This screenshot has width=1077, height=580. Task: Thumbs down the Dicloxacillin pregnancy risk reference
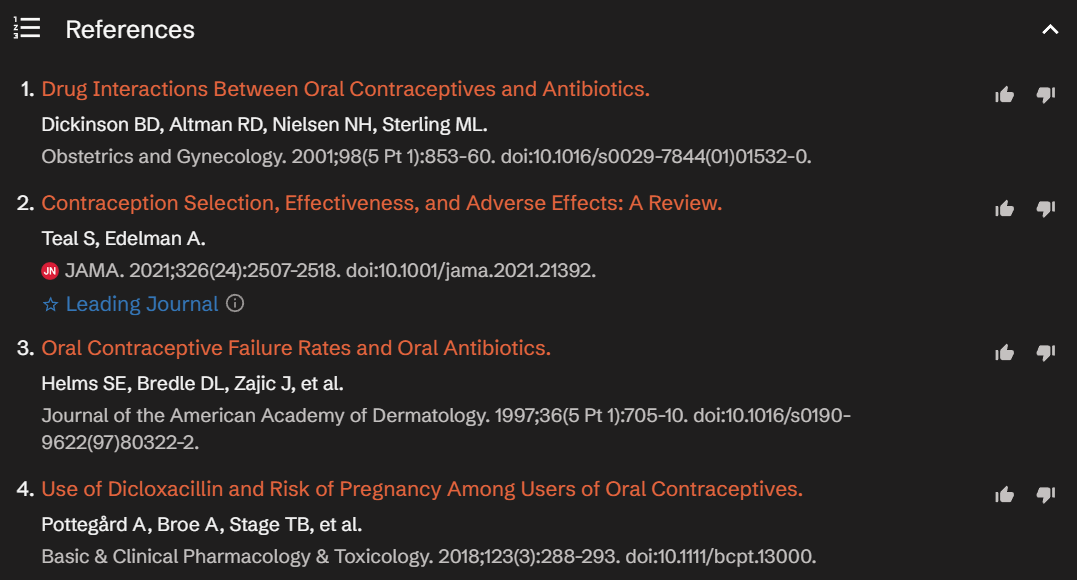pyautogui.click(x=1046, y=495)
